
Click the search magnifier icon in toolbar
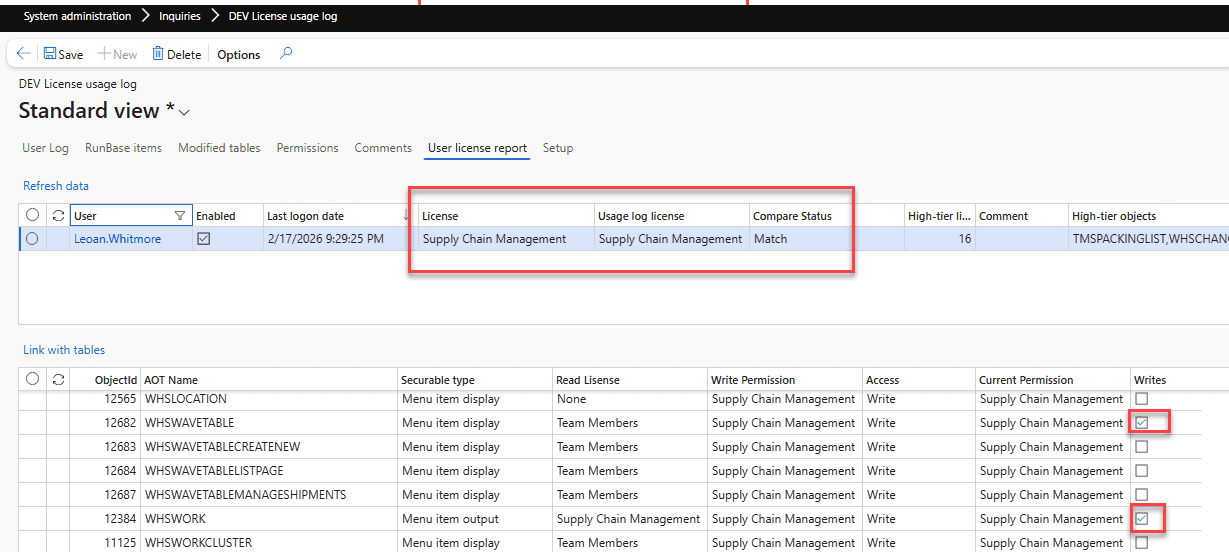click(286, 54)
